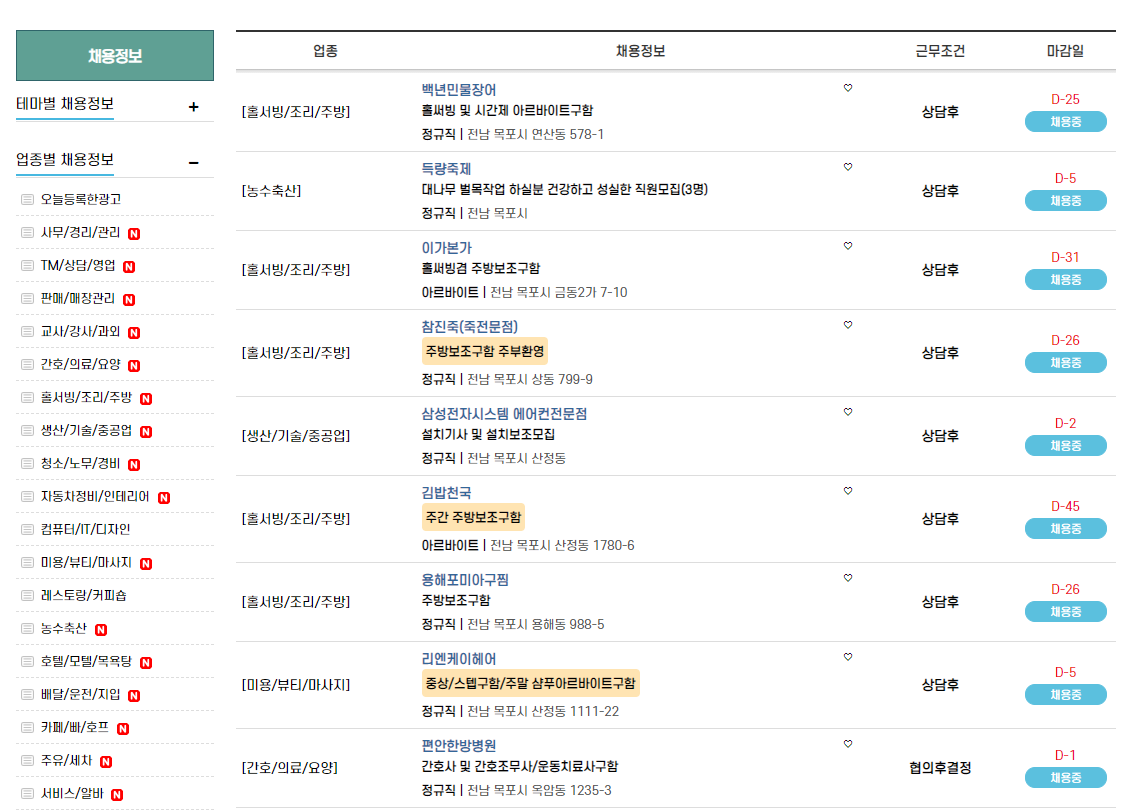
Task: Open highlighted 주간 주방보조구함 job title
Action: [473, 517]
